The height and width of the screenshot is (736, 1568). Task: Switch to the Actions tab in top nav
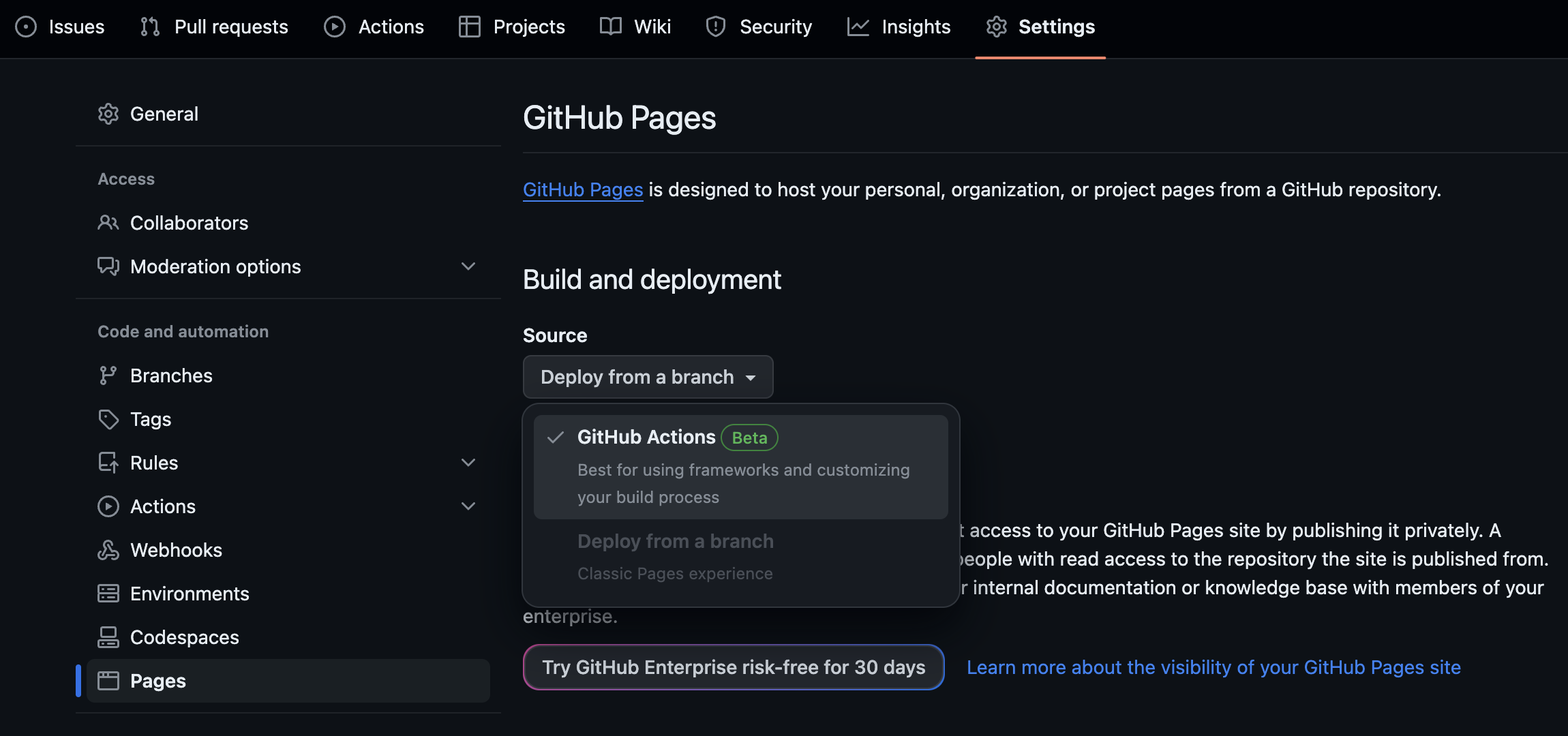[374, 27]
